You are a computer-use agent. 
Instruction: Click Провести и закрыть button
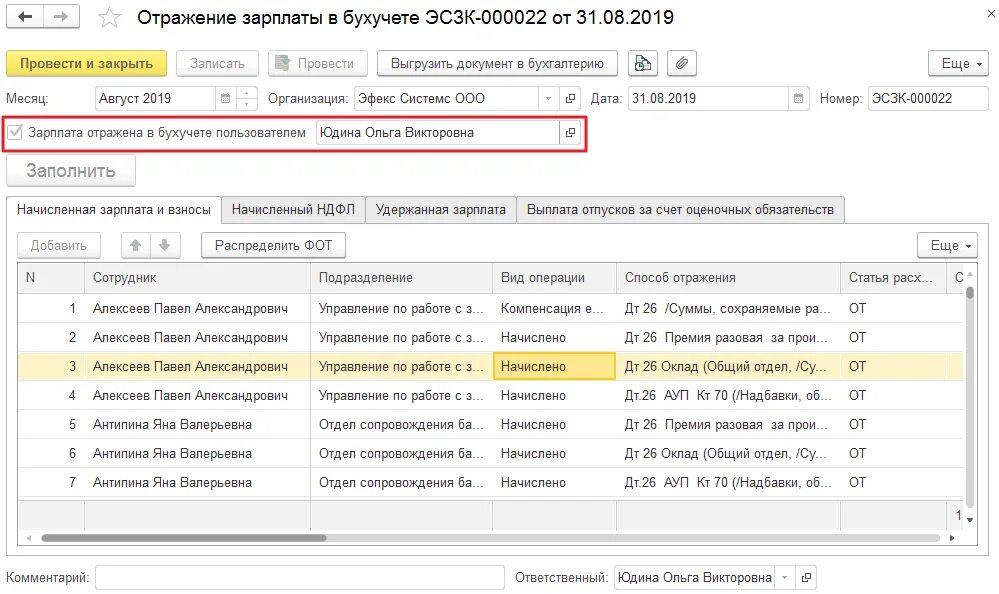point(87,63)
